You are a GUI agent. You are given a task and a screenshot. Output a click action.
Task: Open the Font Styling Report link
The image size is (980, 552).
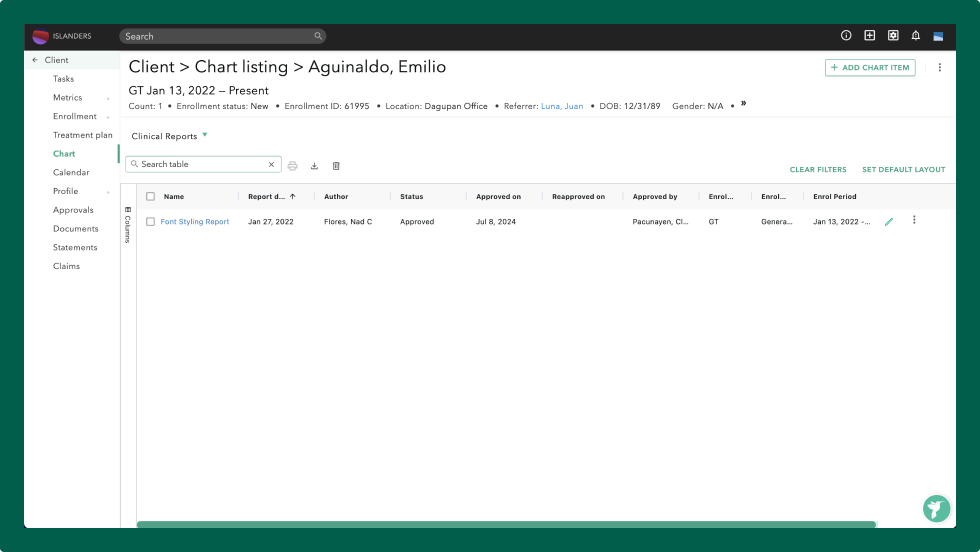[194, 221]
